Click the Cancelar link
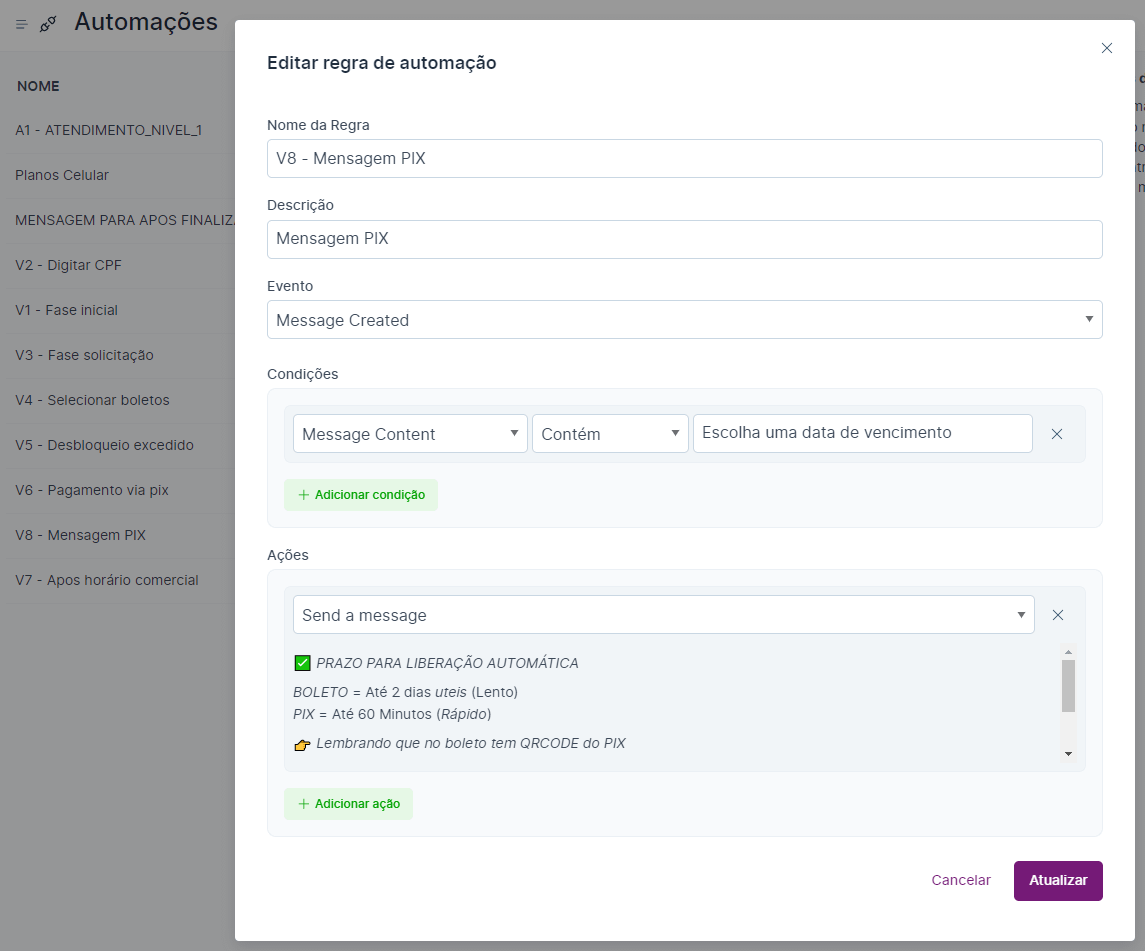The height and width of the screenshot is (951, 1145). pos(960,880)
